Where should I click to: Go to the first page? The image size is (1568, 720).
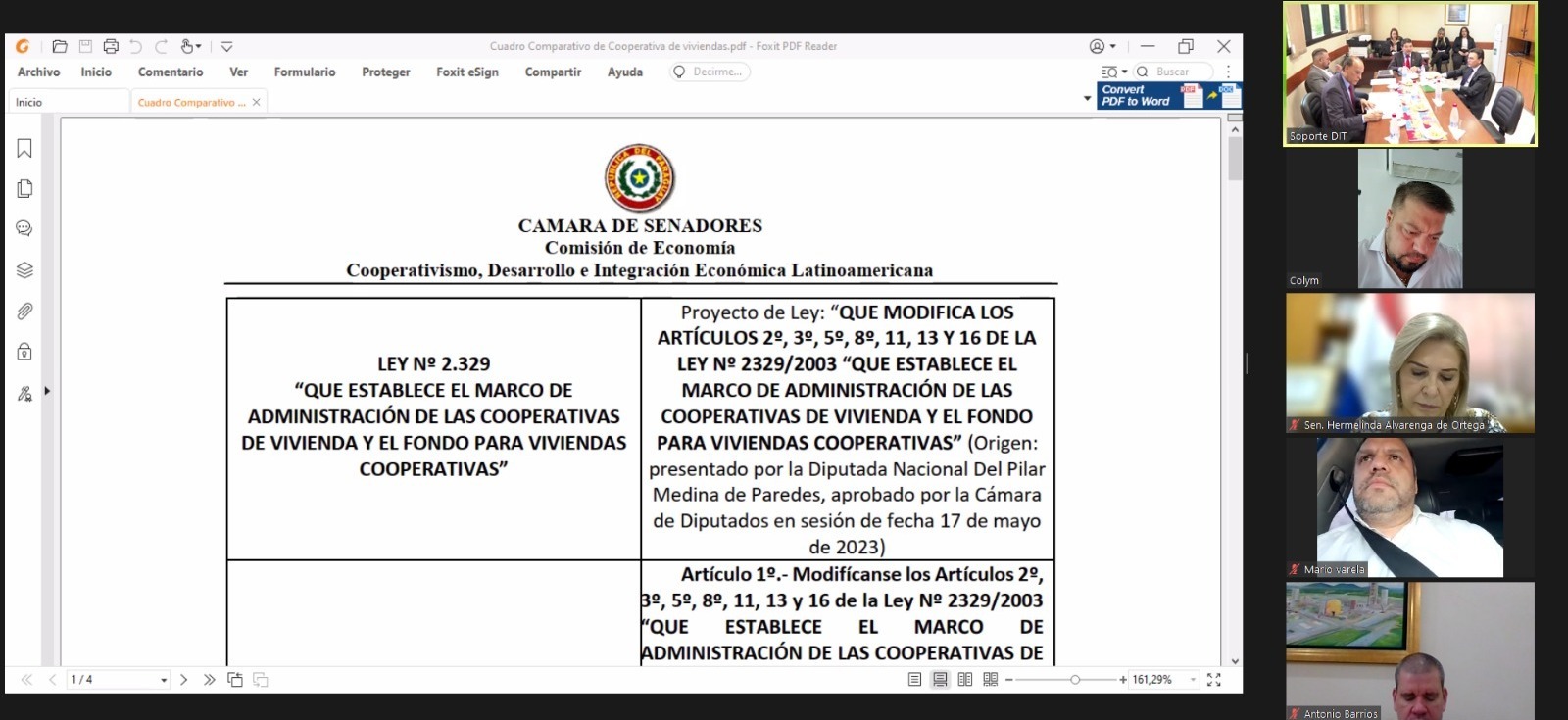[26, 679]
